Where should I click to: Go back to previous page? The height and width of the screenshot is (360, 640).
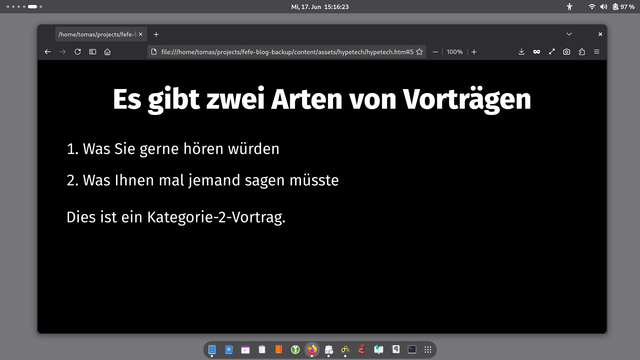(48, 52)
